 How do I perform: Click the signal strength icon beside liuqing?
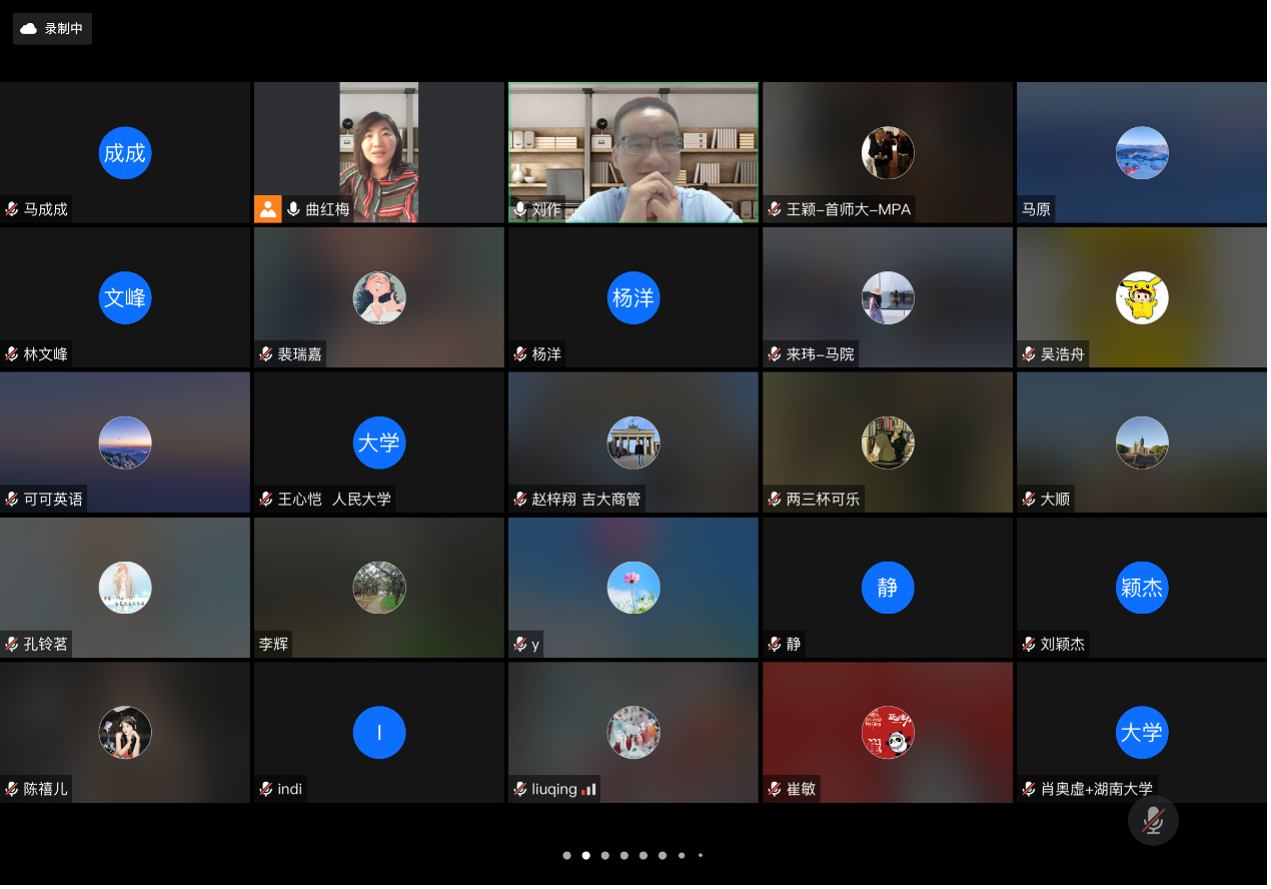point(589,789)
